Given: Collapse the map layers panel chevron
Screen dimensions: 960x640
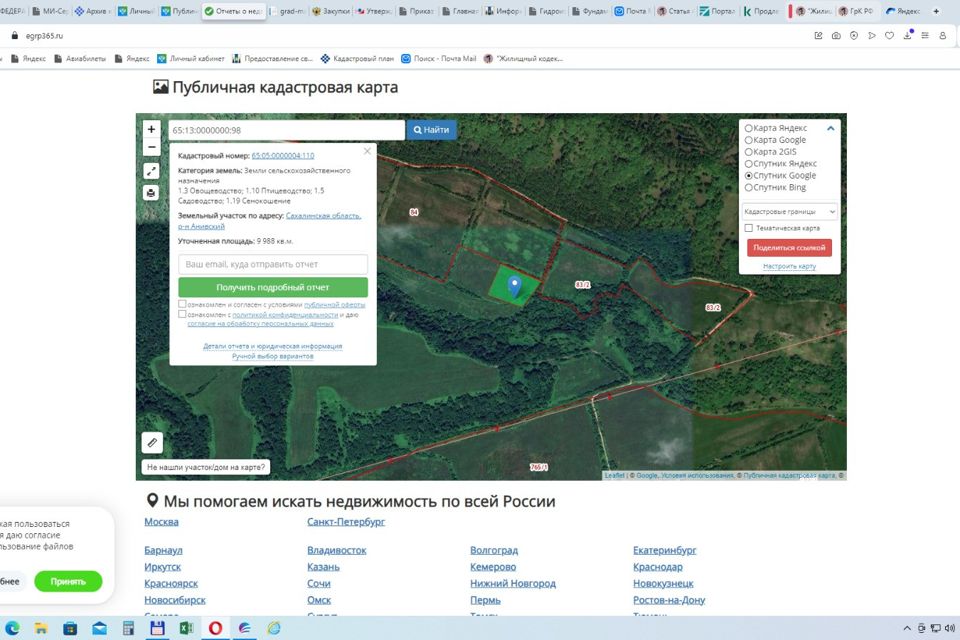Looking at the screenshot, I should click(830, 128).
